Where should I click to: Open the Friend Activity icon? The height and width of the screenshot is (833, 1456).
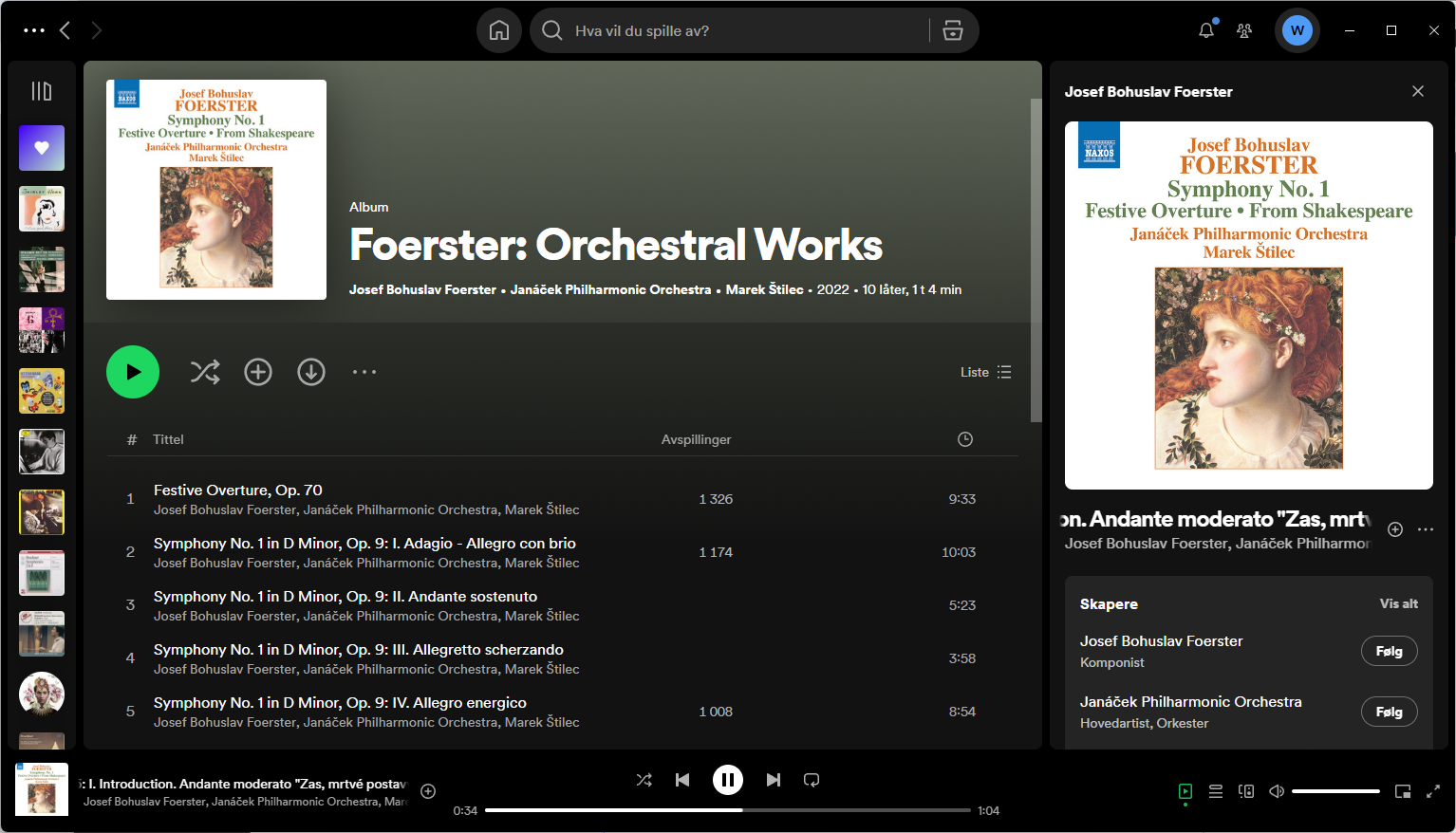click(1244, 30)
